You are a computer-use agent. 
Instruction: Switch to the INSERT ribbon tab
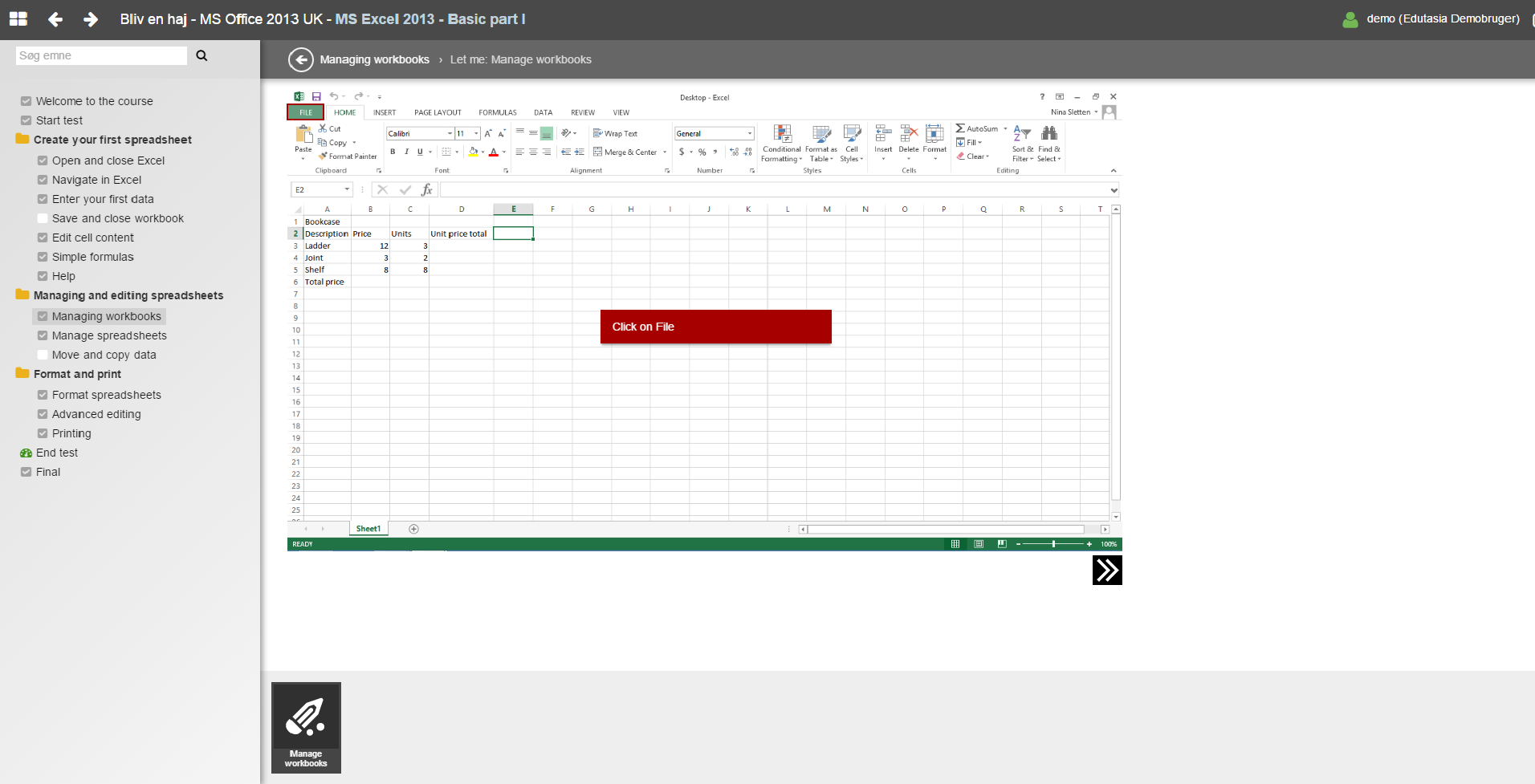[x=385, y=112]
